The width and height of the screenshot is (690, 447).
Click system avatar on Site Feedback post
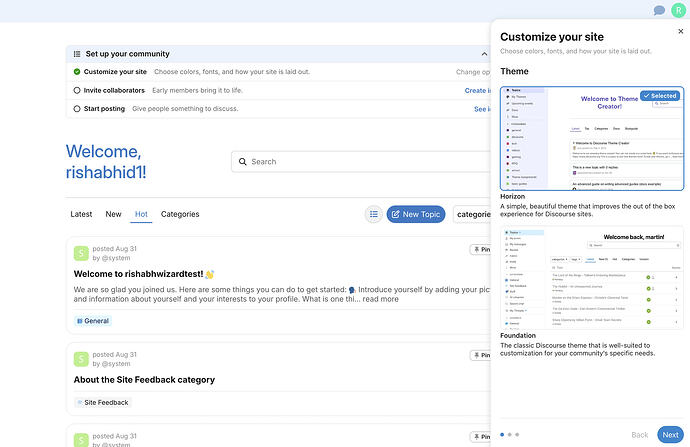[x=81, y=359]
